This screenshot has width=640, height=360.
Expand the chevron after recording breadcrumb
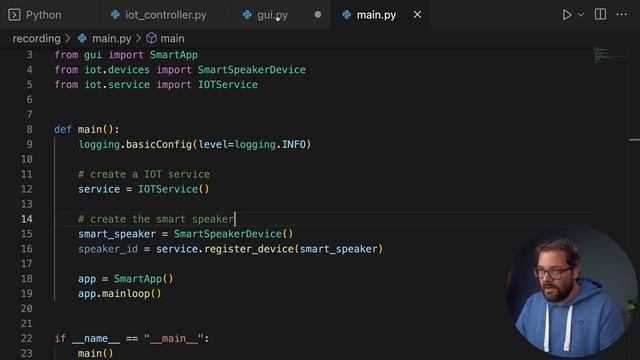point(68,38)
